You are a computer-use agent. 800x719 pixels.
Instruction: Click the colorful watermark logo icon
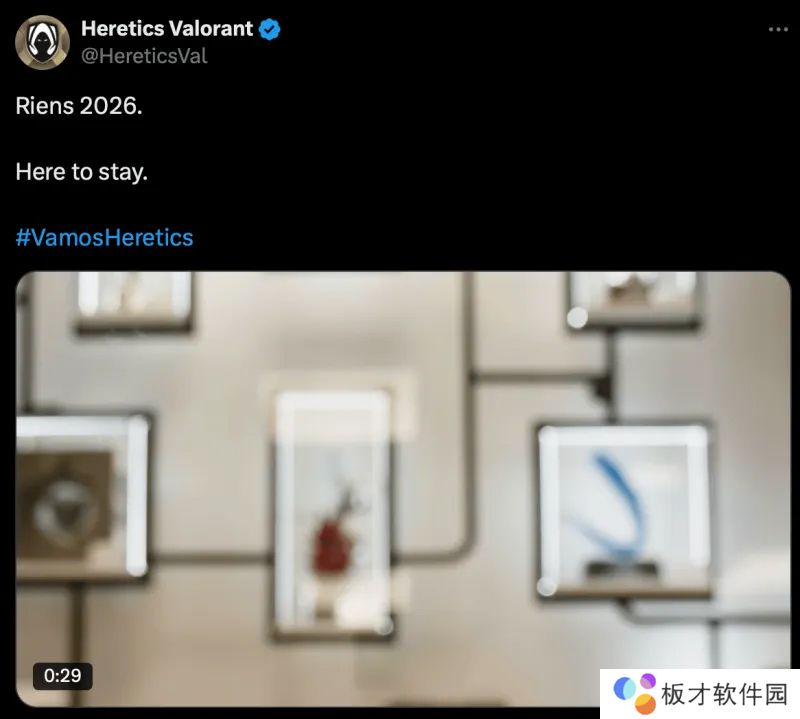tap(635, 693)
